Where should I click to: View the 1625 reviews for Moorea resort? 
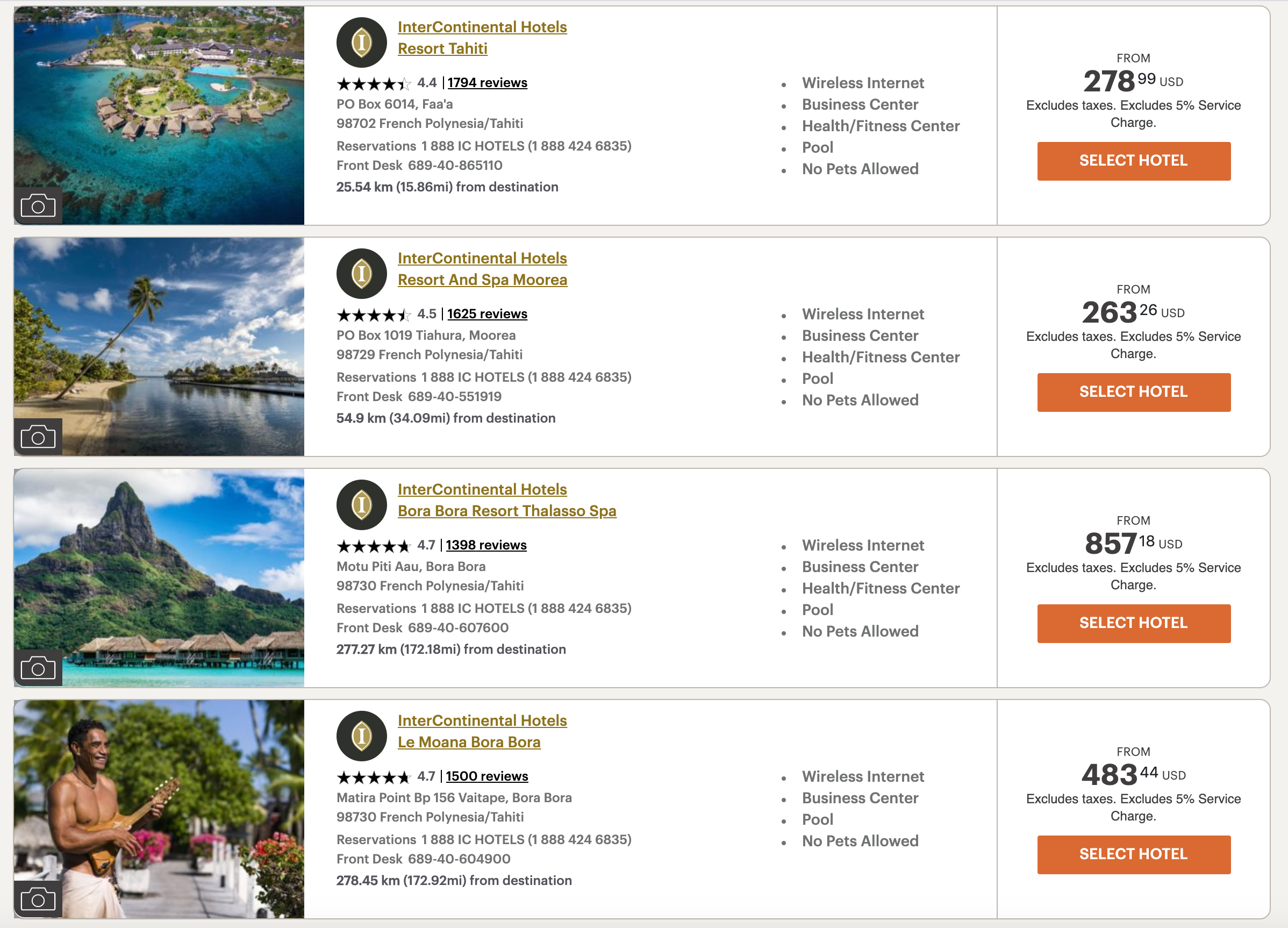pyautogui.click(x=487, y=314)
